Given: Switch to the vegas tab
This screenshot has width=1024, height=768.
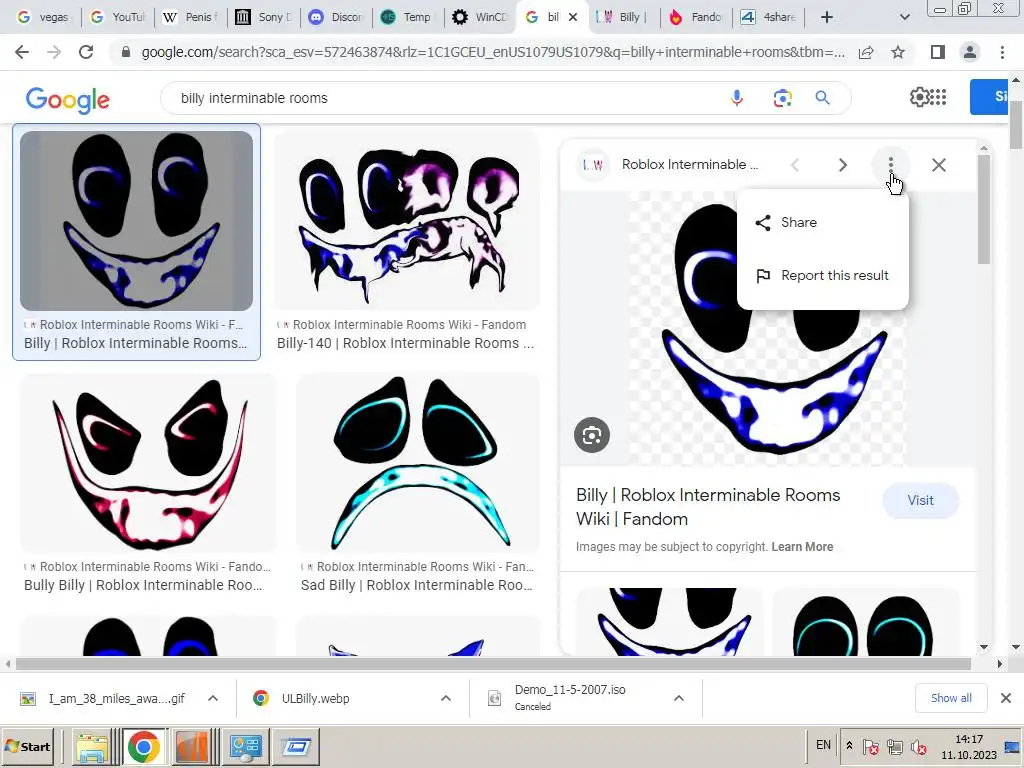Looking at the screenshot, I should tap(44, 17).
